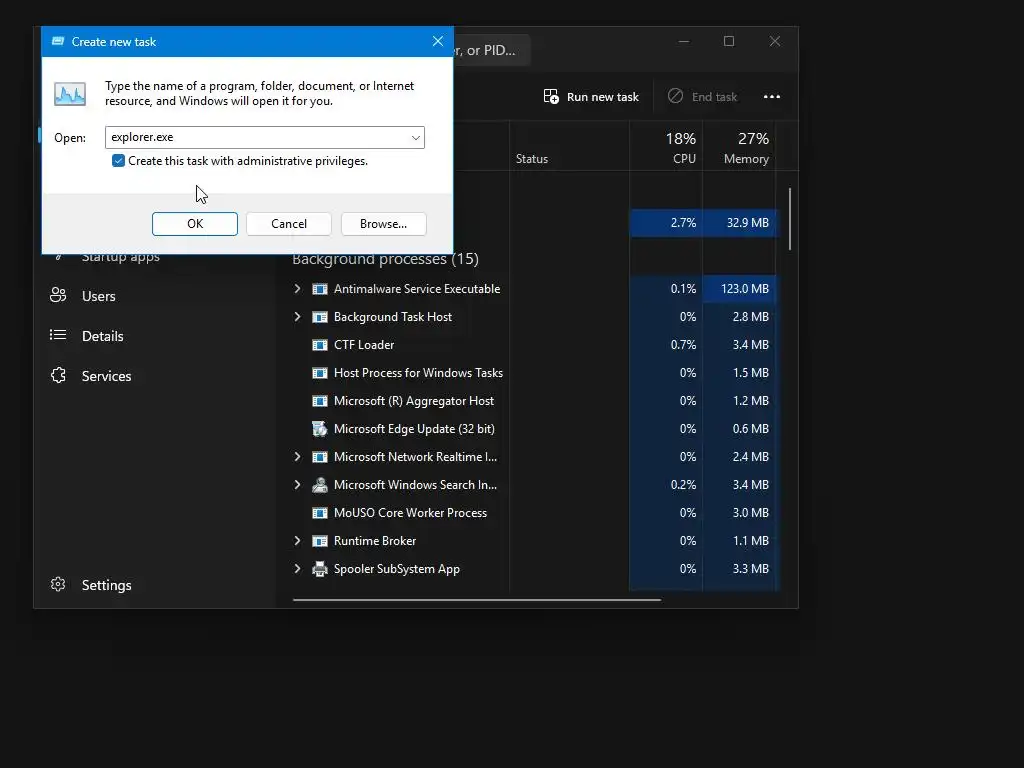This screenshot has height=768, width=1024.
Task: Select the CTF Loader process name
Action: pos(364,345)
